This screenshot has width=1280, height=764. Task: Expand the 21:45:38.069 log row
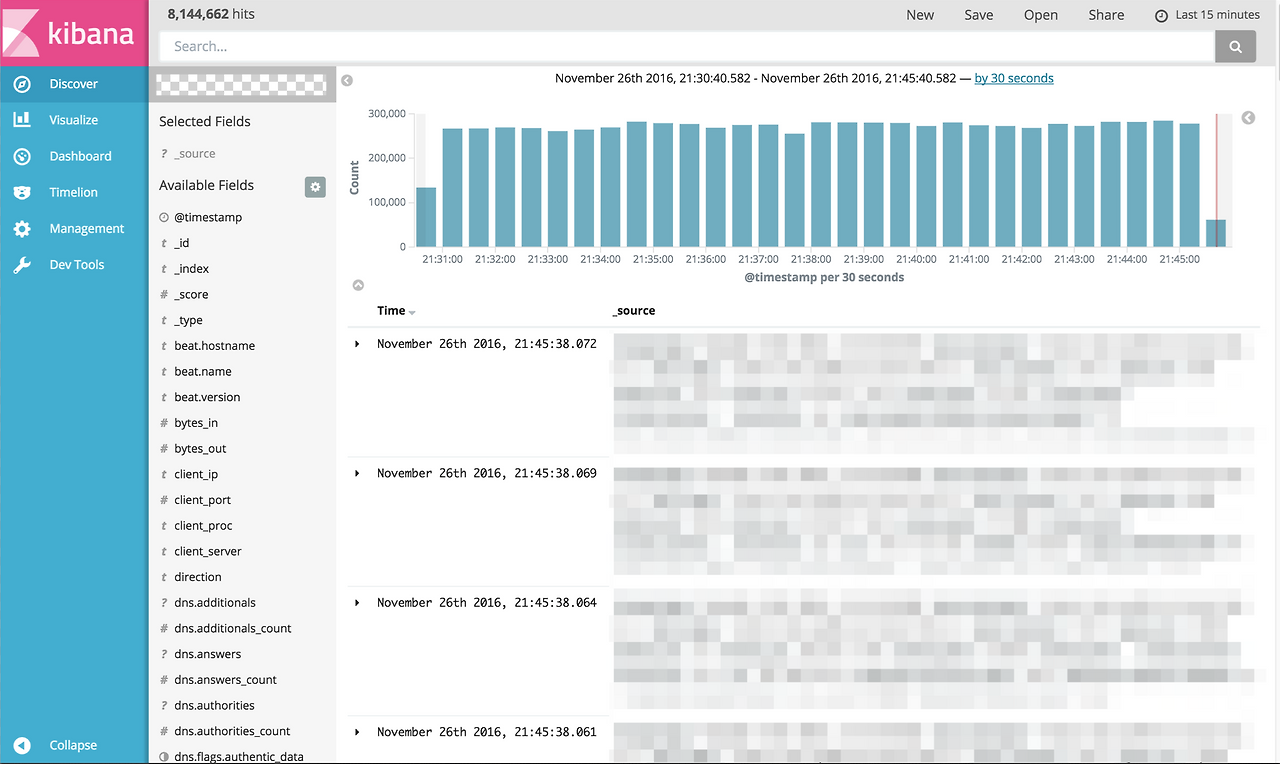point(357,473)
